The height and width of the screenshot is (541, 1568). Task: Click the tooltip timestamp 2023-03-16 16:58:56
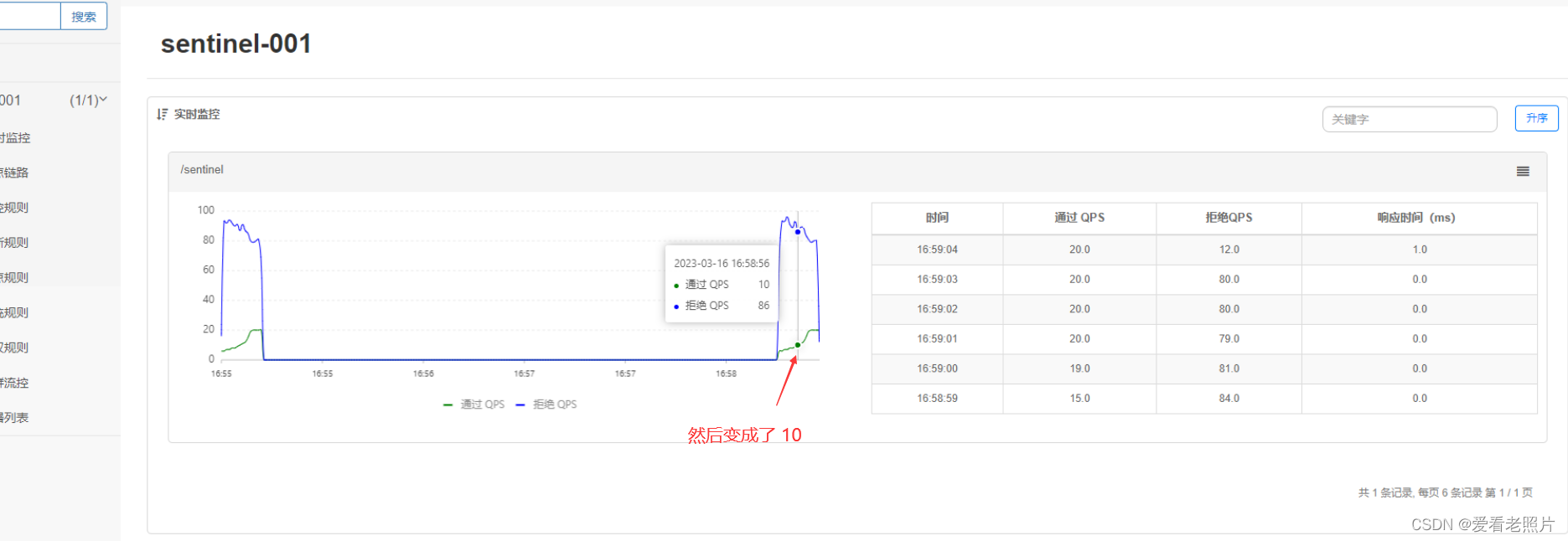(722, 263)
